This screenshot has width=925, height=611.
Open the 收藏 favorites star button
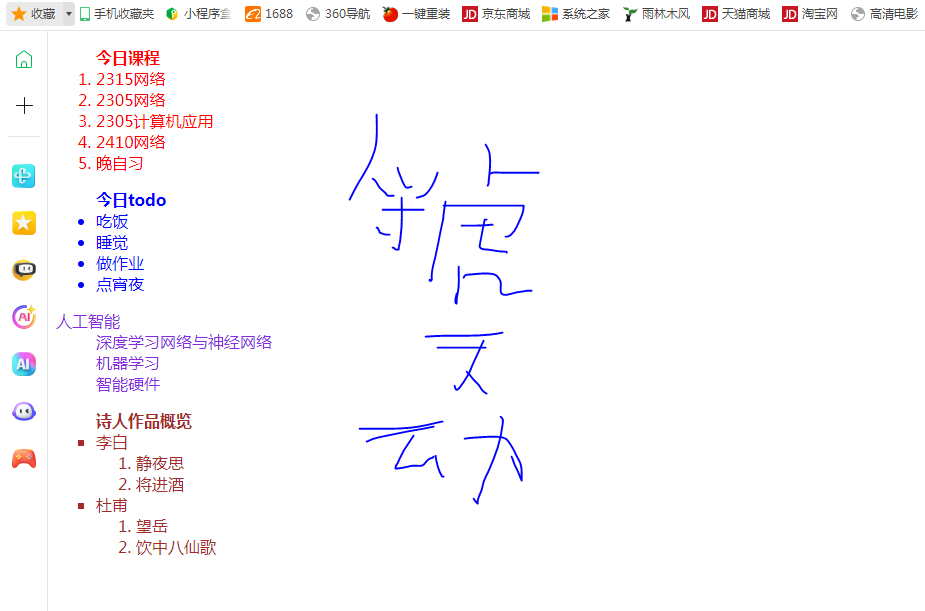point(34,14)
